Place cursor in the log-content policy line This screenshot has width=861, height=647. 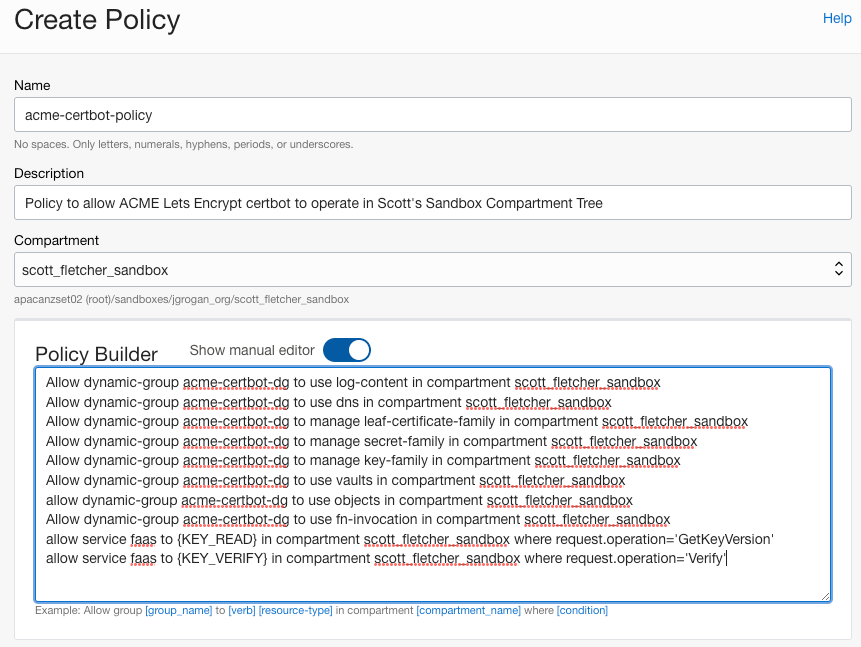(x=352, y=382)
